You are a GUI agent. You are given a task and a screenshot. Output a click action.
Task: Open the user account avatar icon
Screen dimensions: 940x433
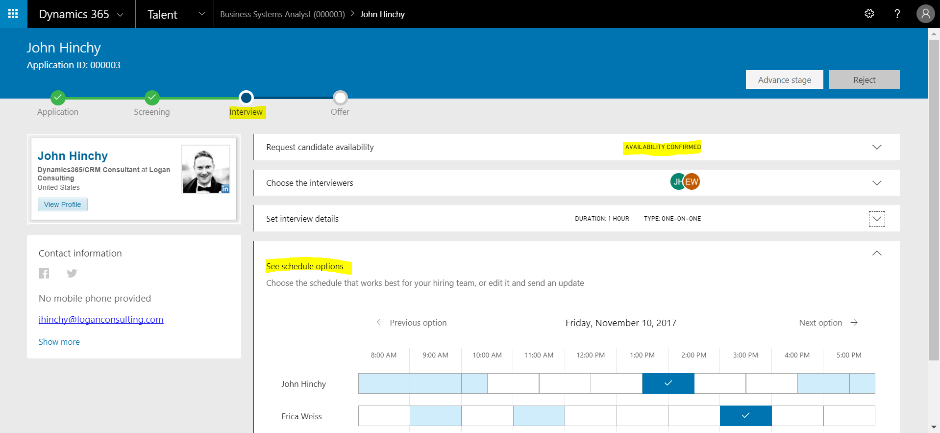pyautogui.click(x=924, y=14)
